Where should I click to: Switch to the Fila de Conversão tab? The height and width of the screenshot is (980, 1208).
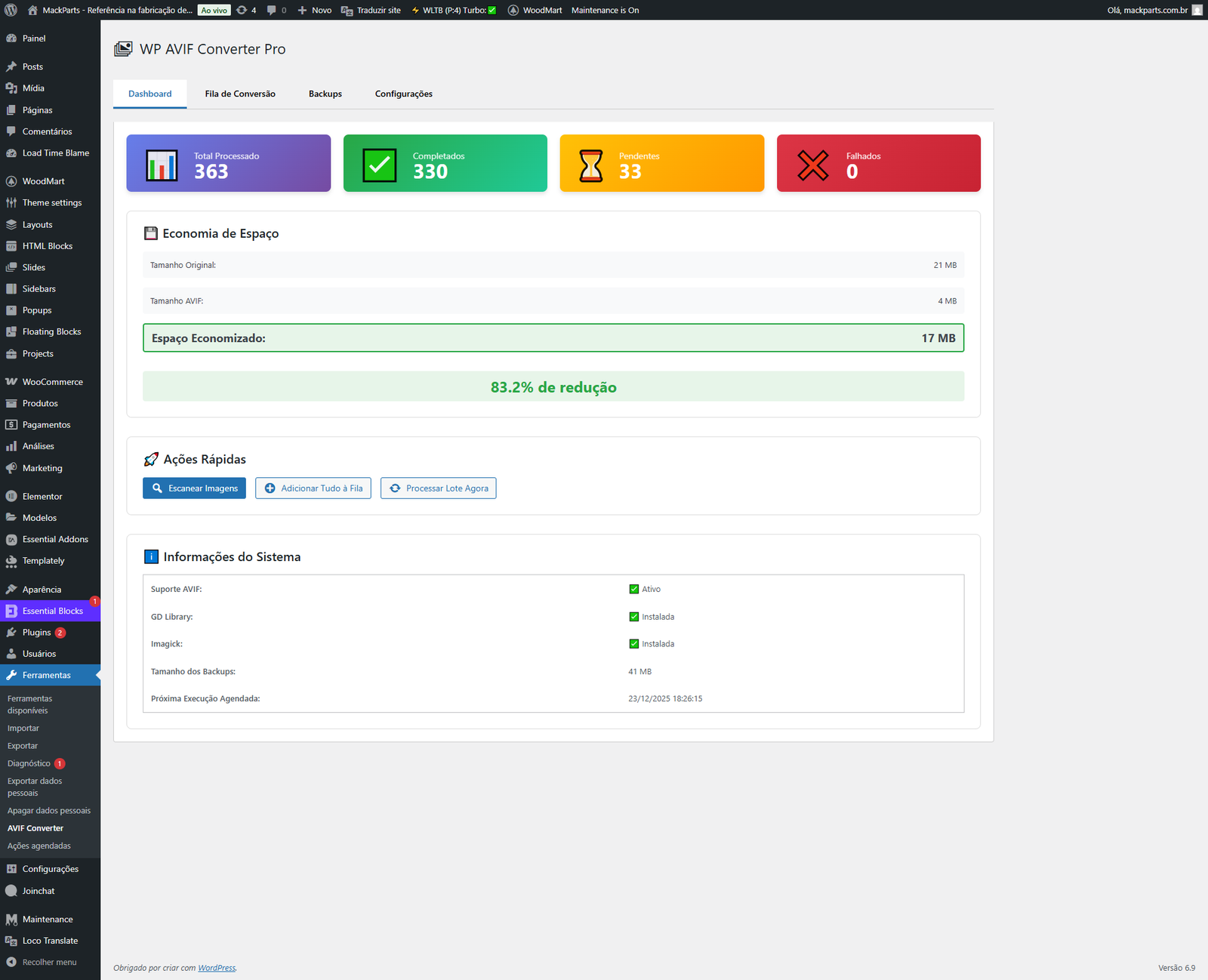click(x=240, y=94)
